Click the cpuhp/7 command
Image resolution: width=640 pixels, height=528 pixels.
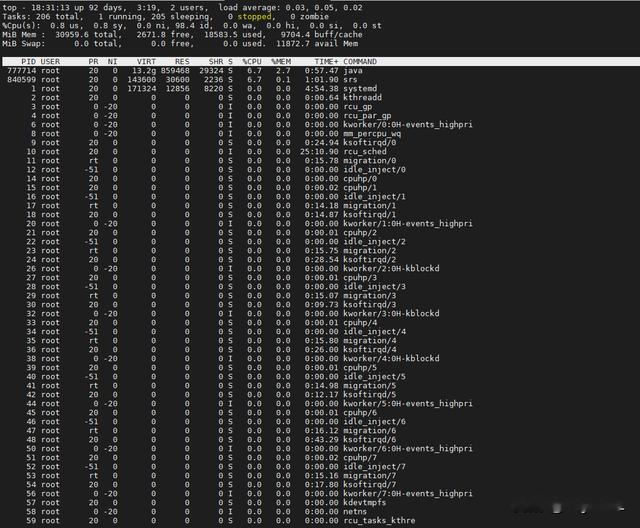[x=360, y=457]
